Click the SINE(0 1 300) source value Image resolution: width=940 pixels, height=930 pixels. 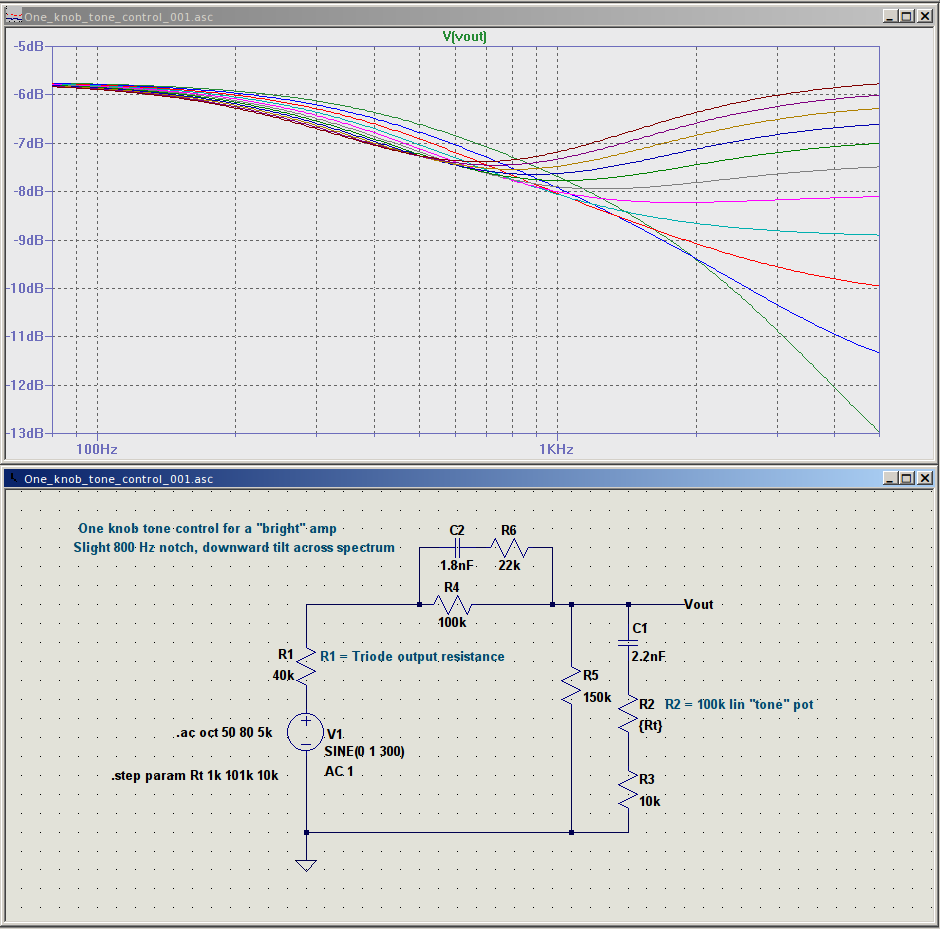pyautogui.click(x=364, y=752)
